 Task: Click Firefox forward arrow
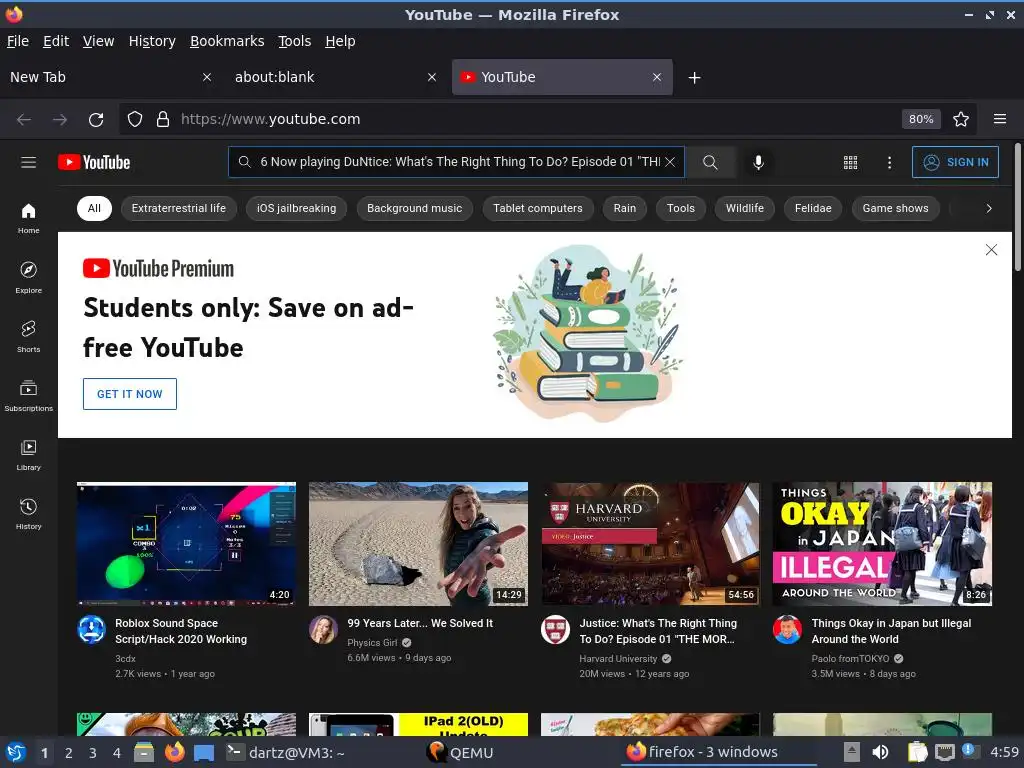pos(60,120)
